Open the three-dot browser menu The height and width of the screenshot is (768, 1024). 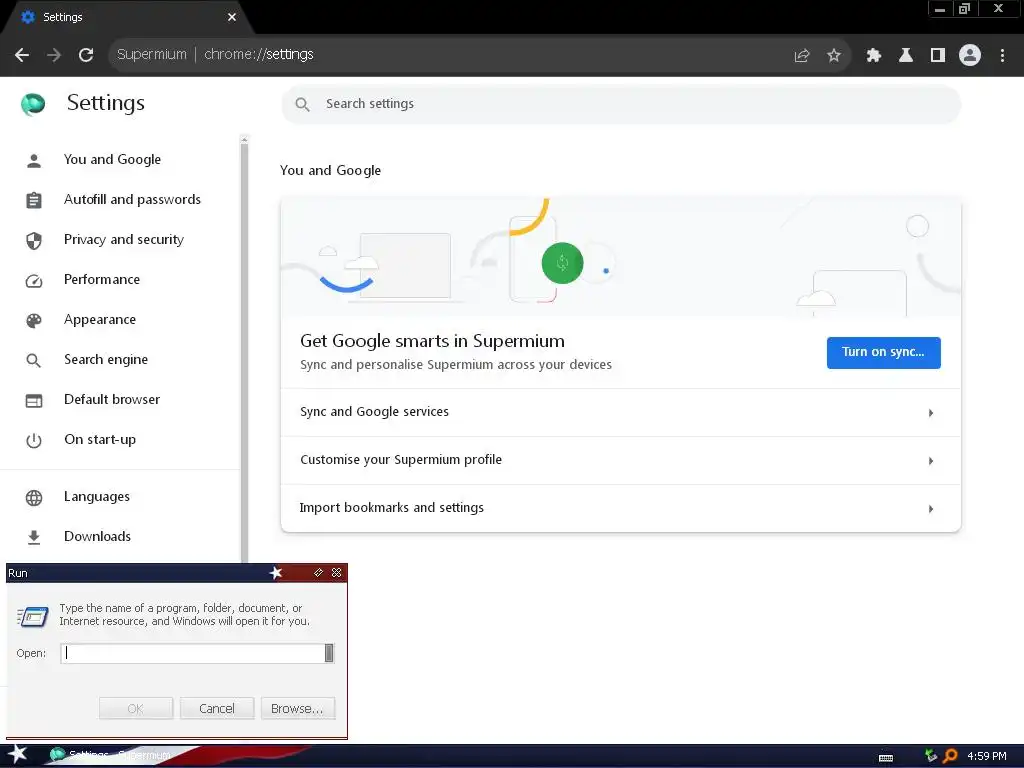pos(1002,55)
